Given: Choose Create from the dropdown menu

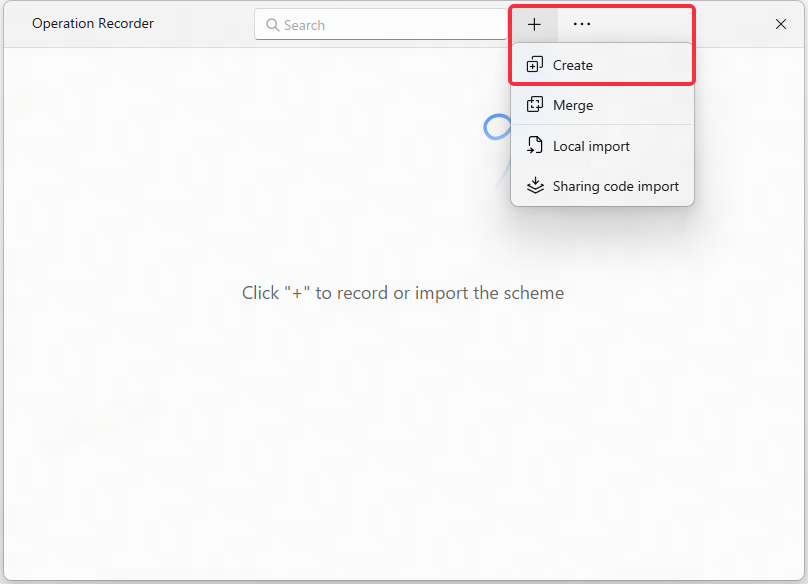Looking at the screenshot, I should point(602,65).
